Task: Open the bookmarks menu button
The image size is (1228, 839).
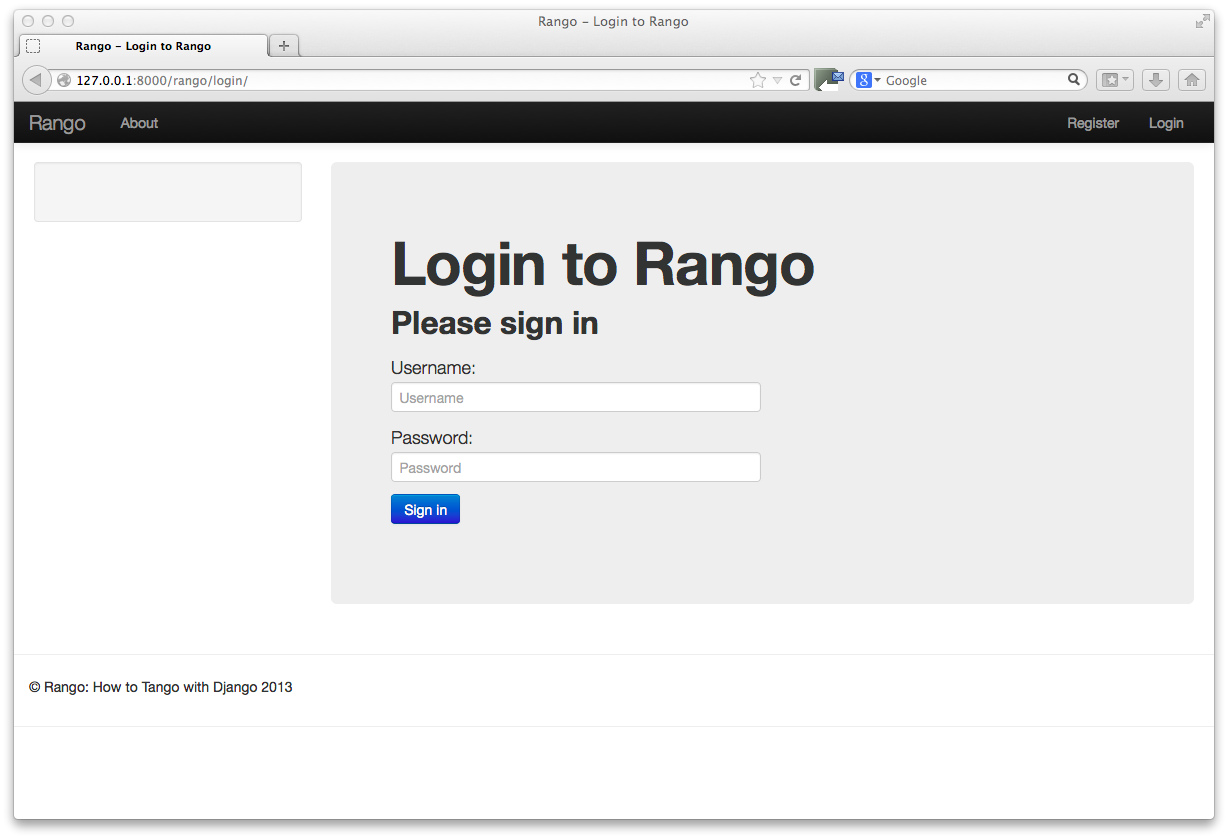Action: [1115, 80]
